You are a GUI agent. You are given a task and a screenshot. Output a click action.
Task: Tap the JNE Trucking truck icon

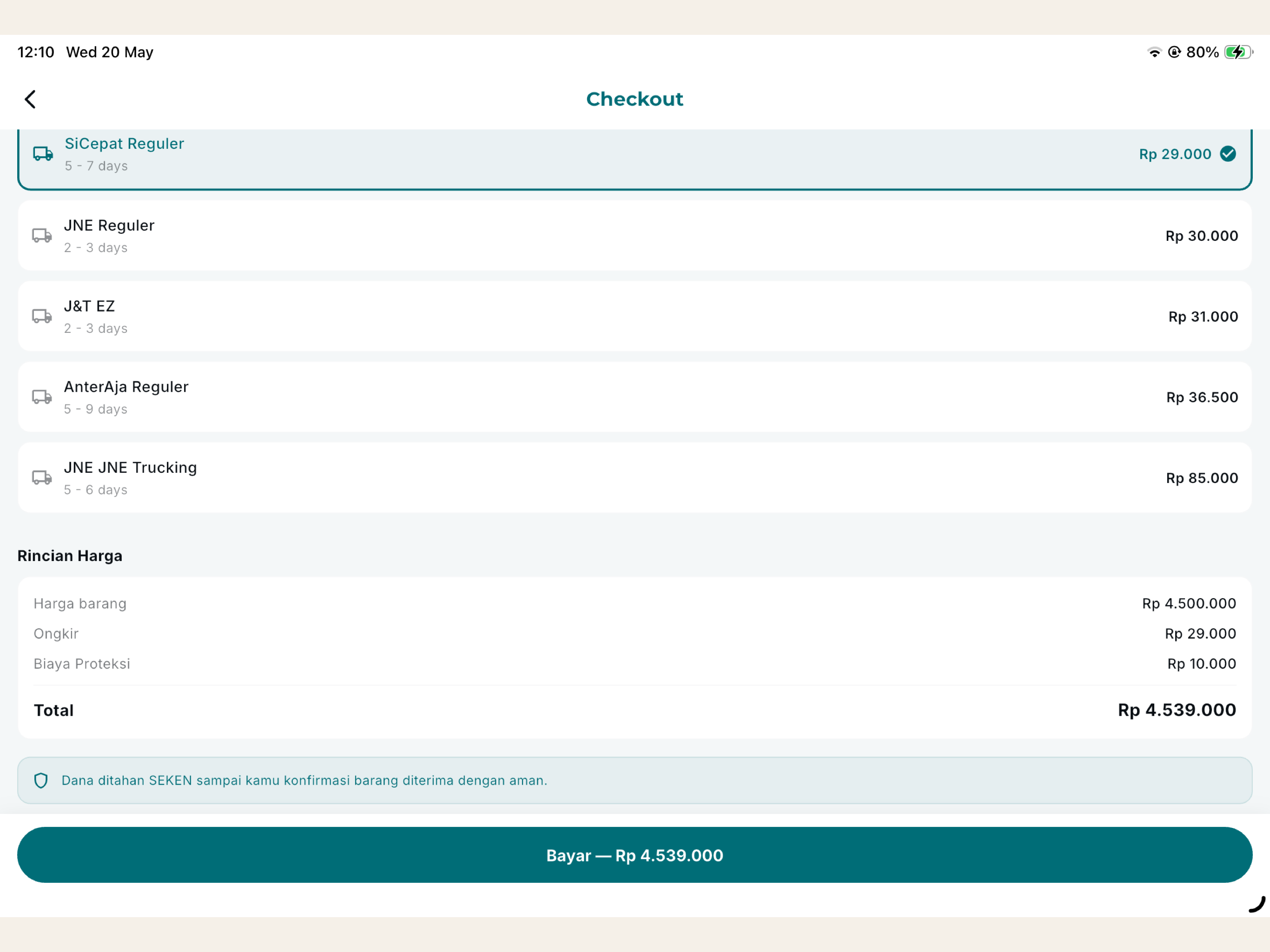pos(42,478)
